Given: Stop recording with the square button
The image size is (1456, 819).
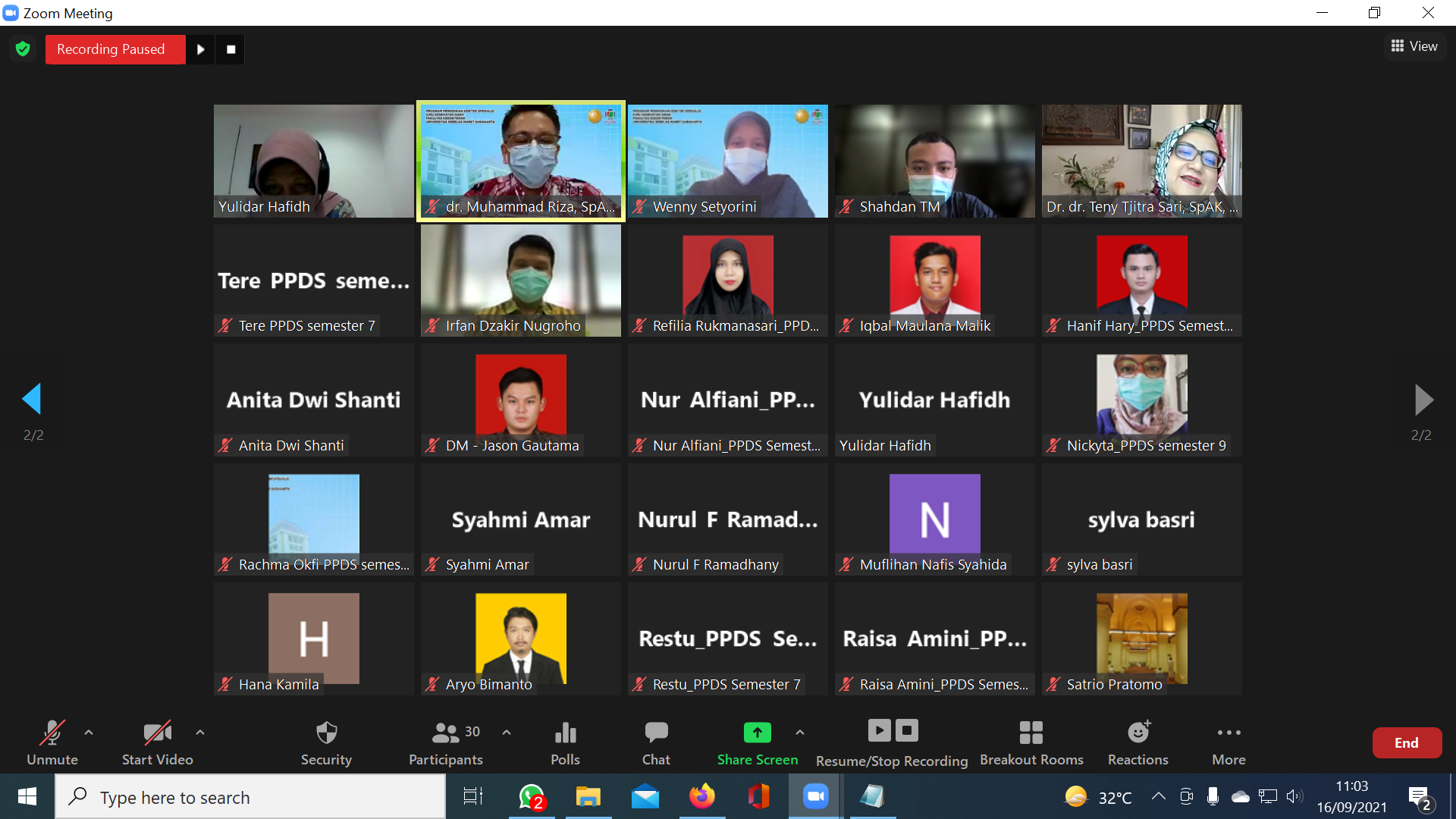Looking at the screenshot, I should [x=231, y=49].
